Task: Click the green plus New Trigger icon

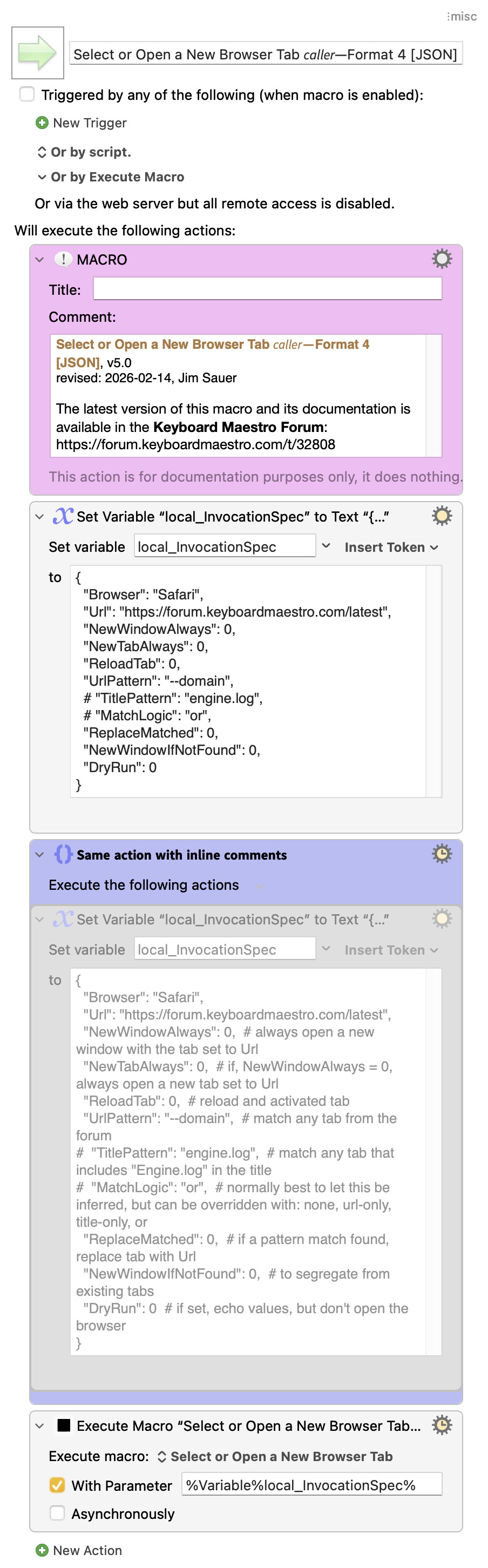Action: (x=42, y=123)
